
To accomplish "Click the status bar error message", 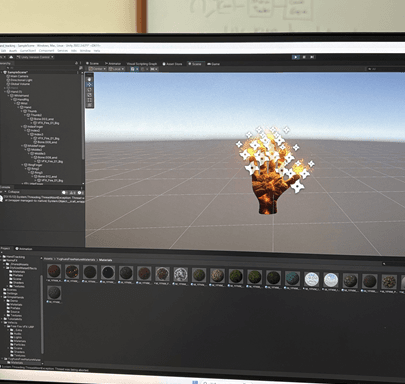I will [45, 370].
